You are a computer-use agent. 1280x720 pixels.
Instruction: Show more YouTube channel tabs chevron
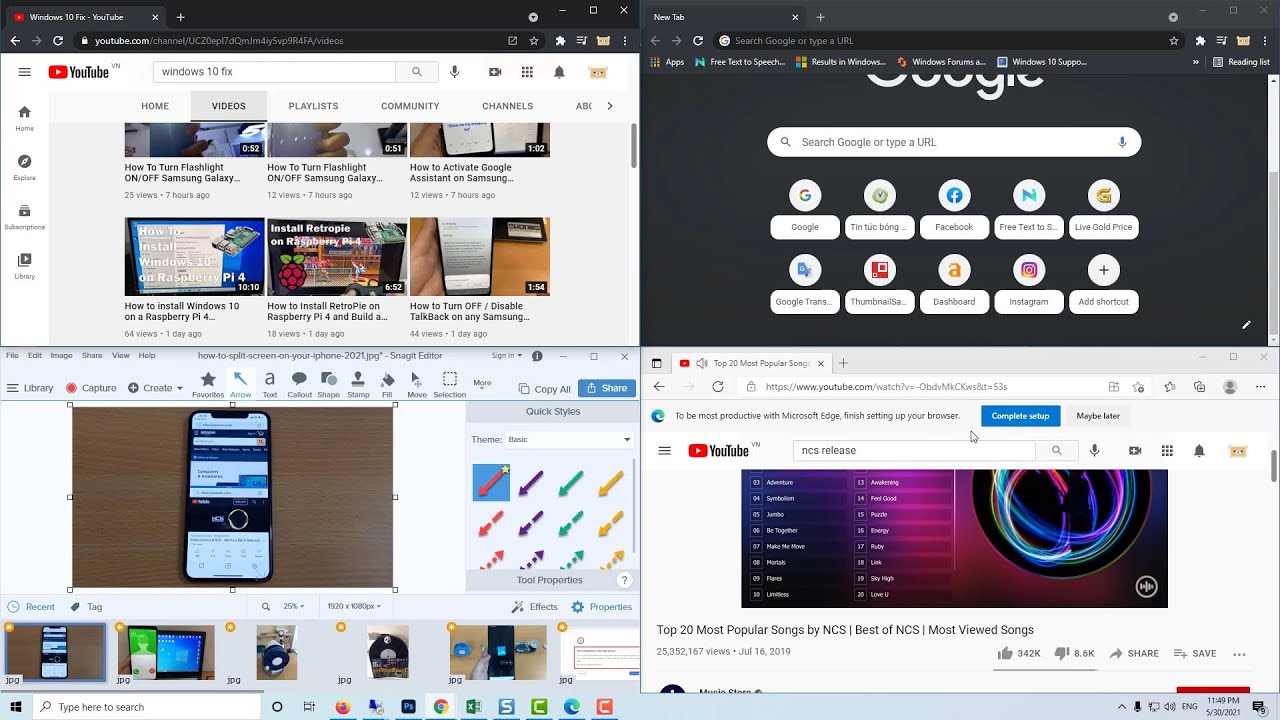point(610,106)
